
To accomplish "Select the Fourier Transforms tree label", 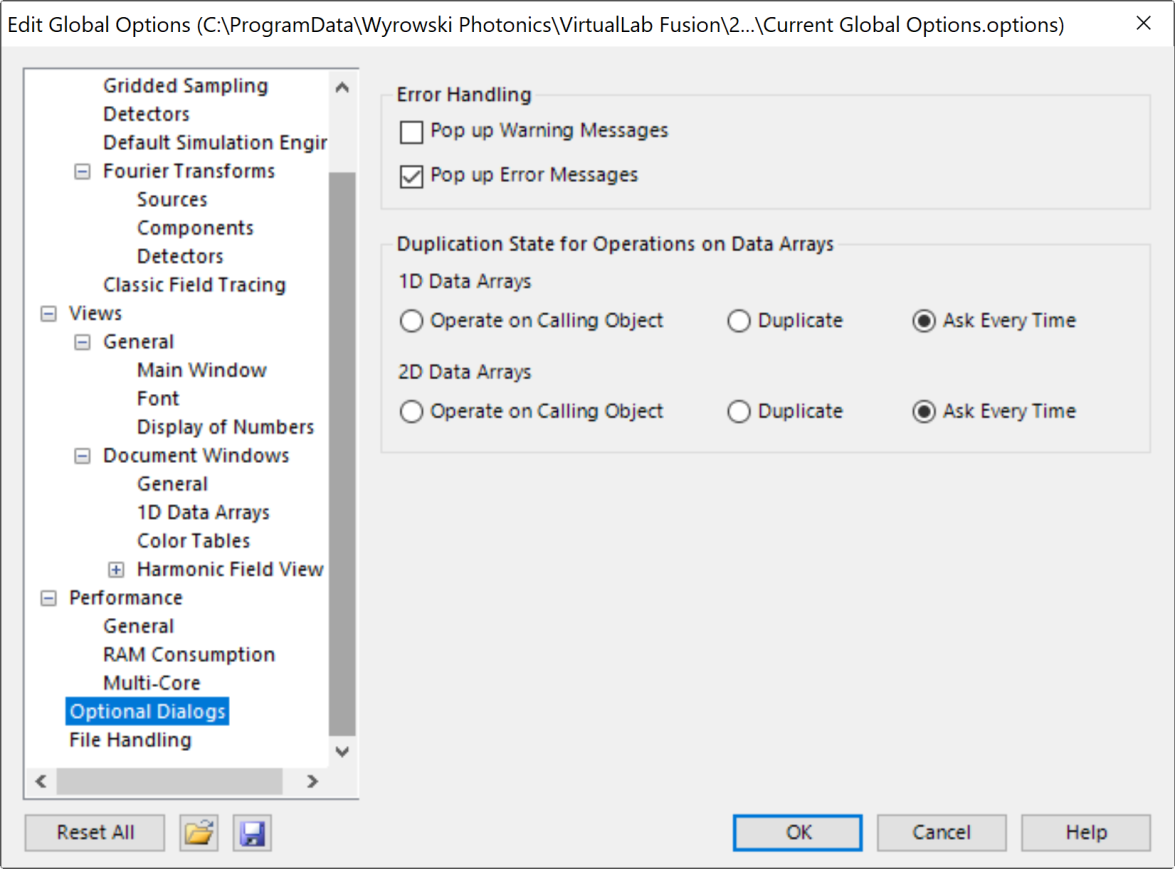I will 189,171.
